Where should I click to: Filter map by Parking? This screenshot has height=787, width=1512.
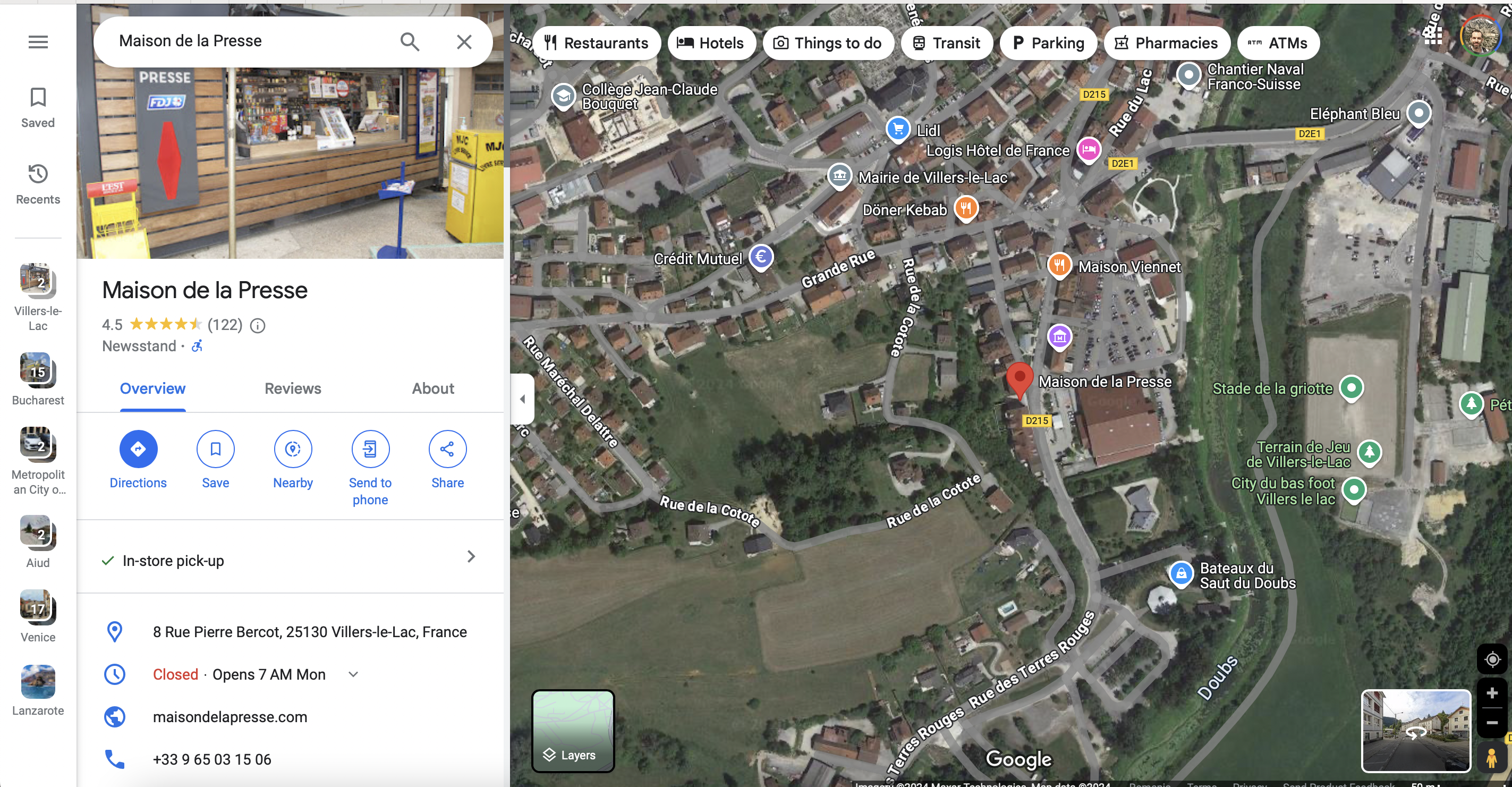coord(1048,43)
